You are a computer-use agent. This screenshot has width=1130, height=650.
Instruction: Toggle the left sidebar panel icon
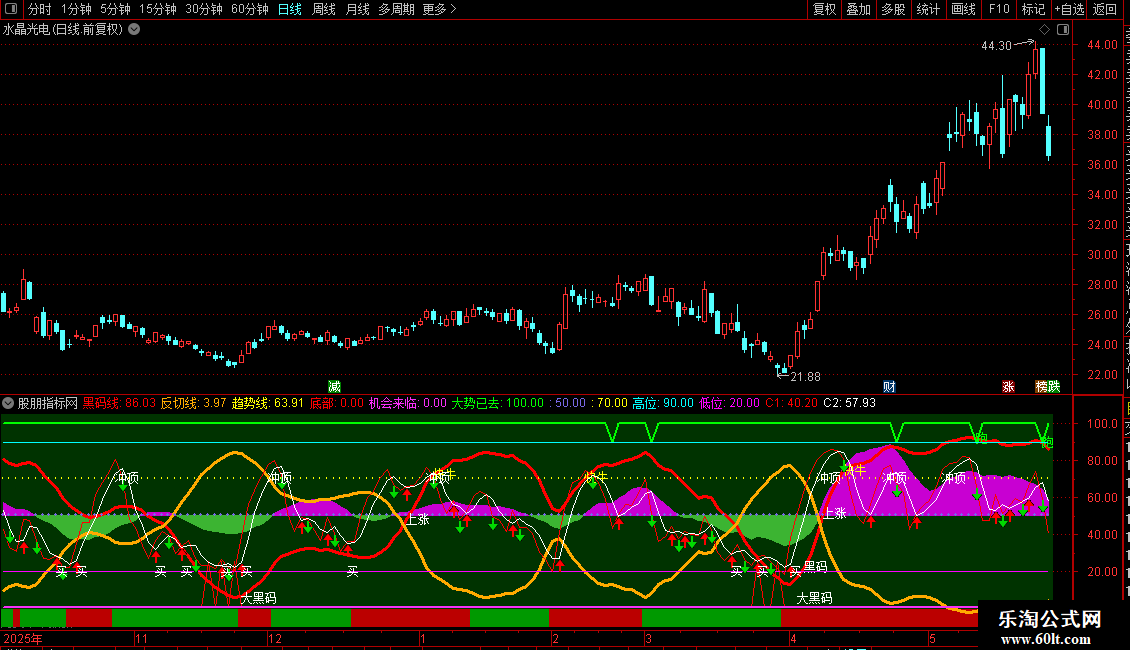pyautogui.click(x=12, y=9)
